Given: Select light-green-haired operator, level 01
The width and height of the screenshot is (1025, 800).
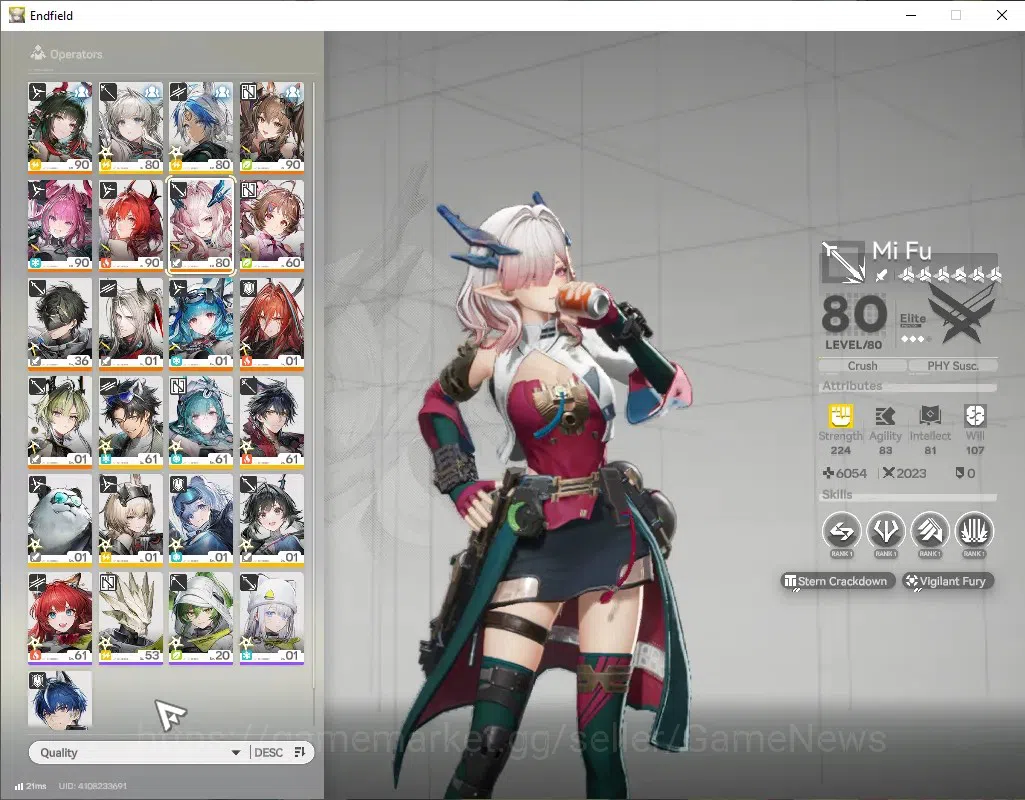Looking at the screenshot, I should [x=59, y=422].
